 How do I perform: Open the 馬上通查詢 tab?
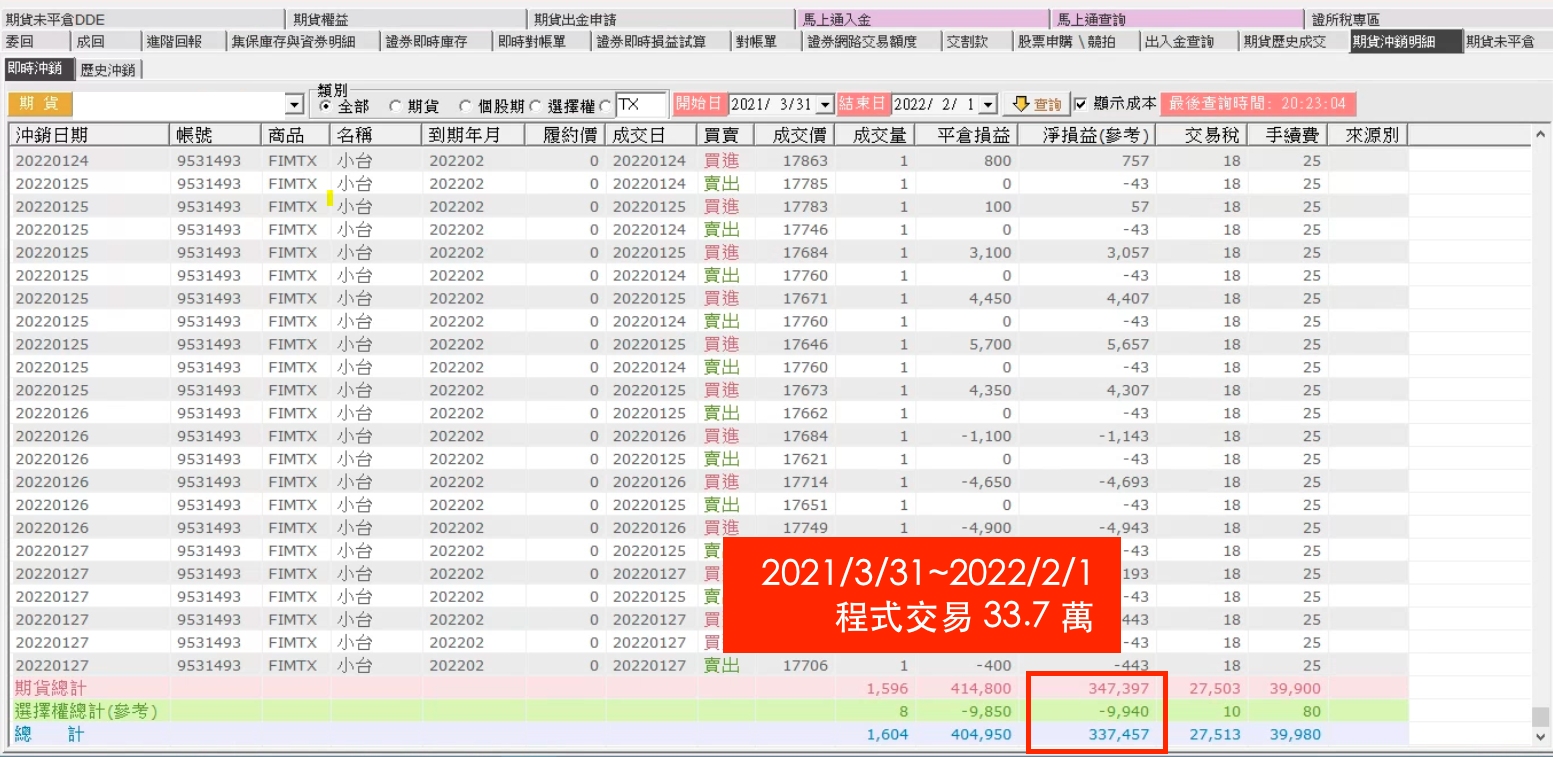tap(1178, 19)
